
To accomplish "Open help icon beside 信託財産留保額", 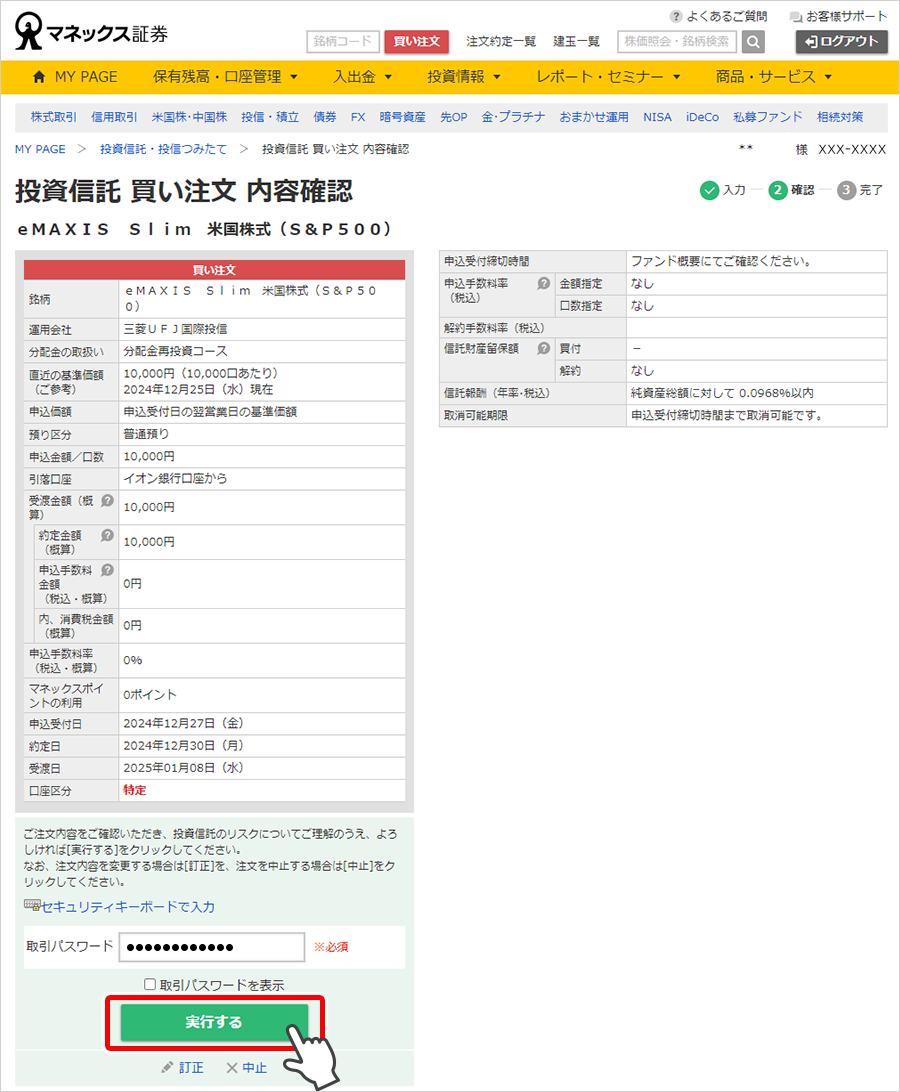I will click(x=543, y=348).
